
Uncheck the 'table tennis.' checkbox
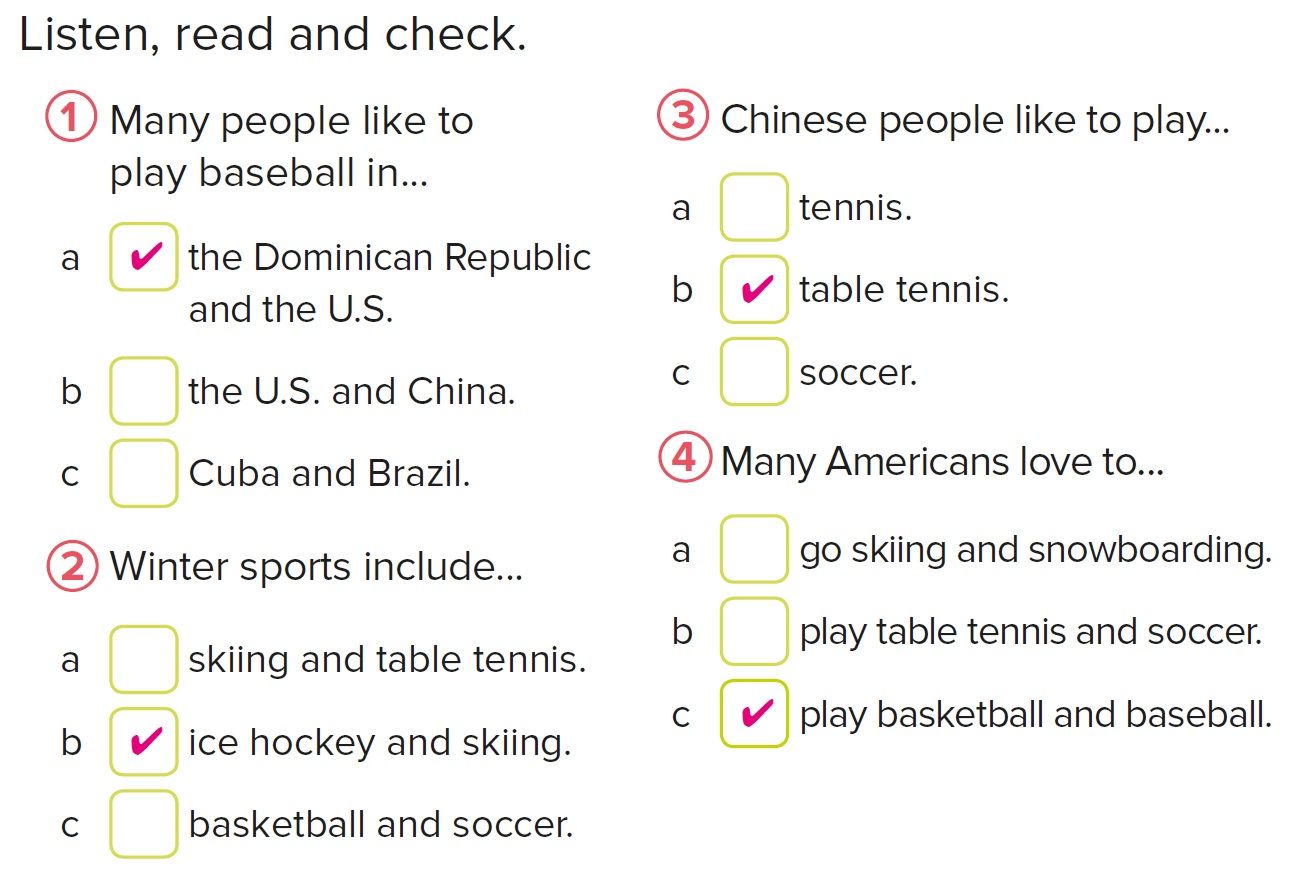[754, 289]
